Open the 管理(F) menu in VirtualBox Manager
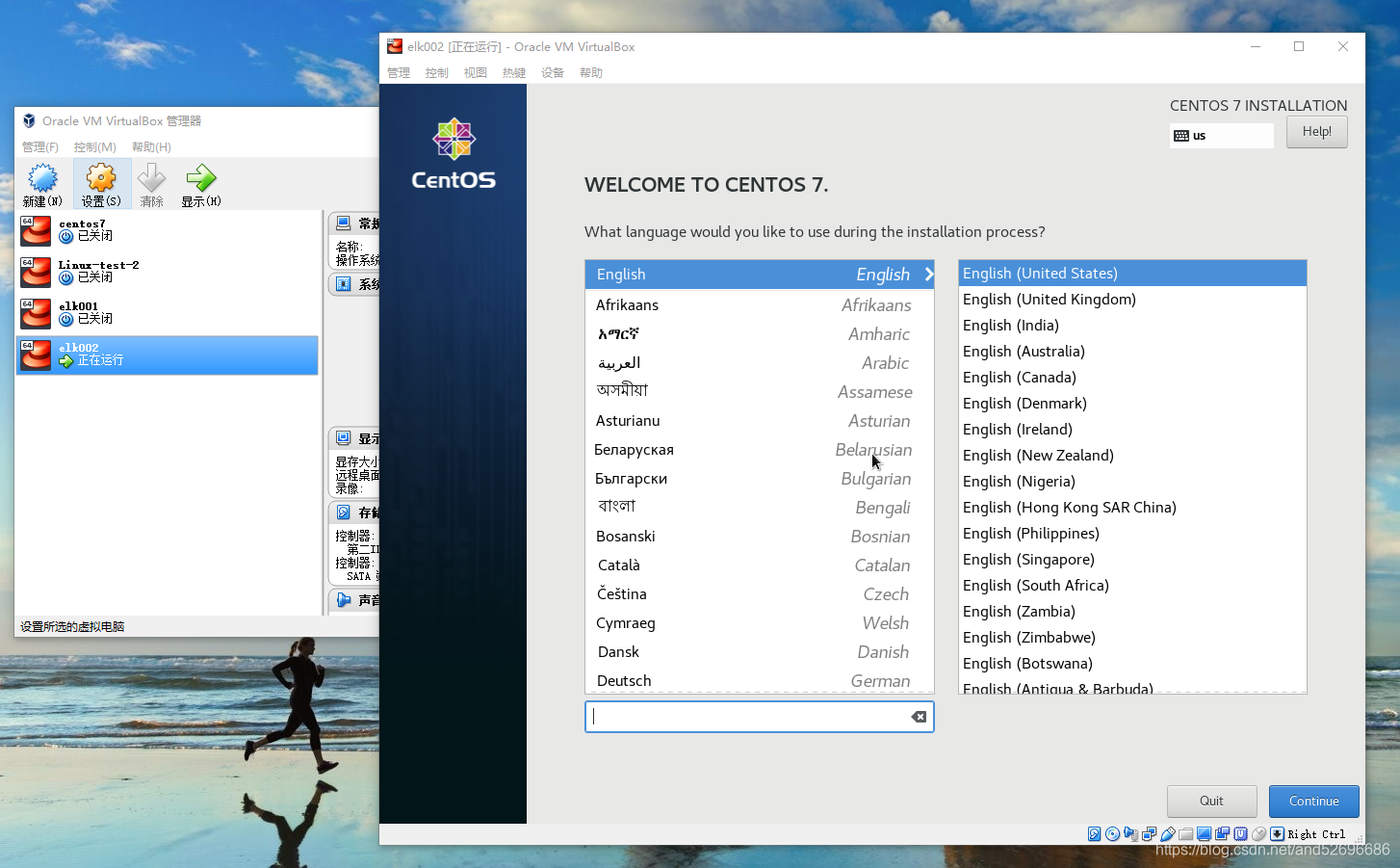 [40, 147]
